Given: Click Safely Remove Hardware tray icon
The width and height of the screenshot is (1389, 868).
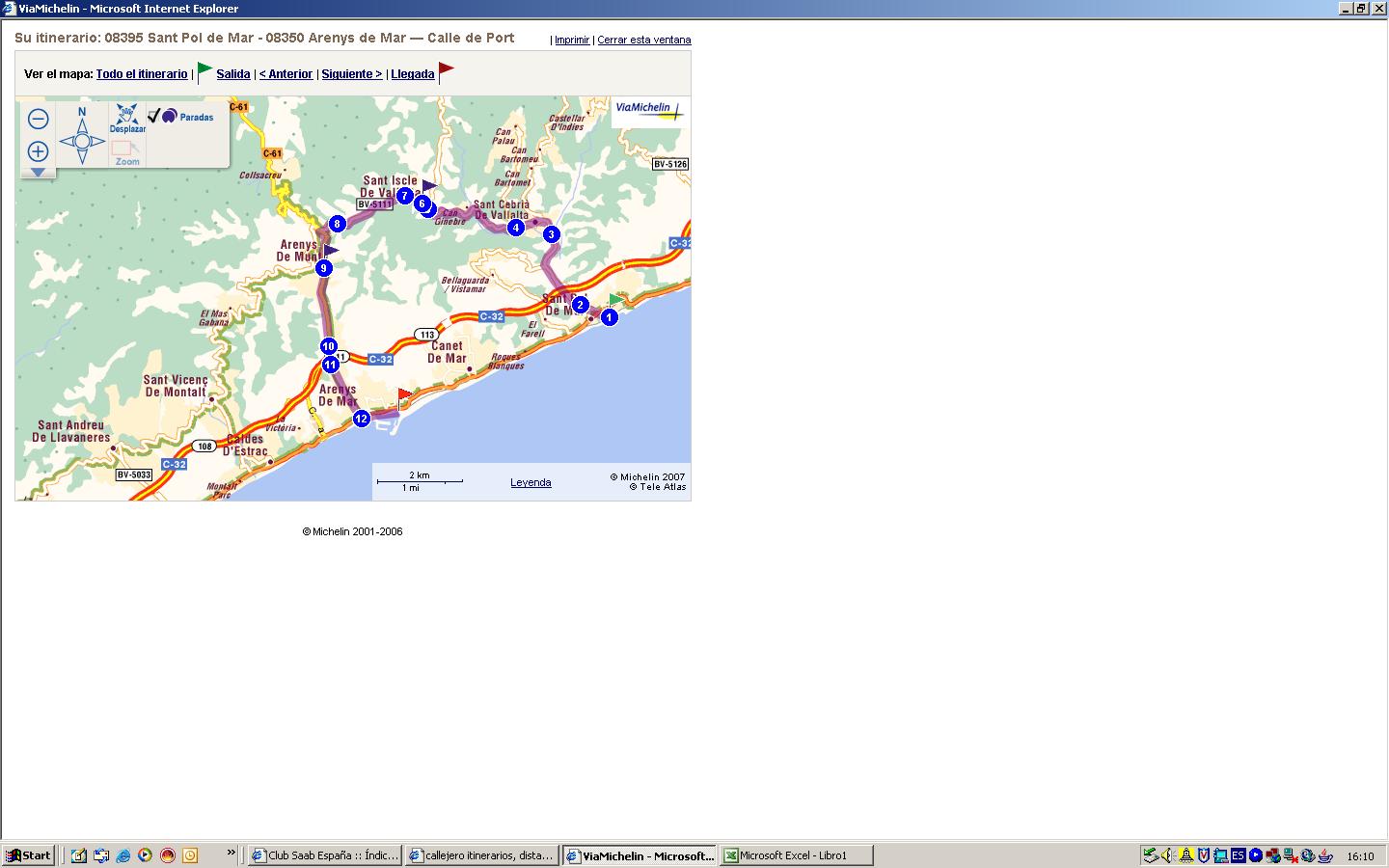Looking at the screenshot, I should click(x=1151, y=855).
